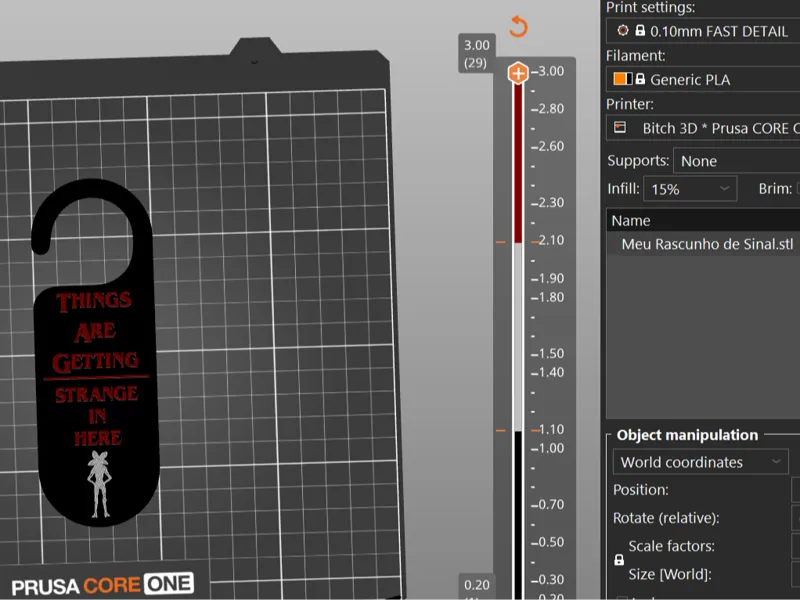Open the Printer preset Bitch 3D dropdown

(x=703, y=128)
